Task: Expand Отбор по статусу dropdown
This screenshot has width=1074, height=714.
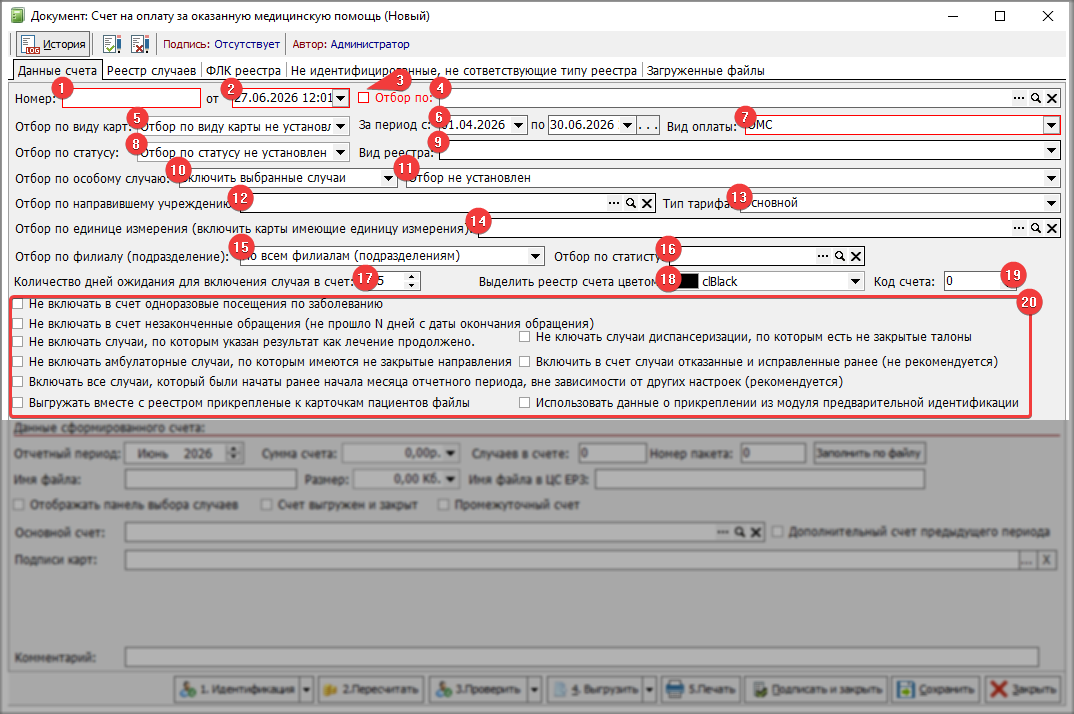Action: 340,152
